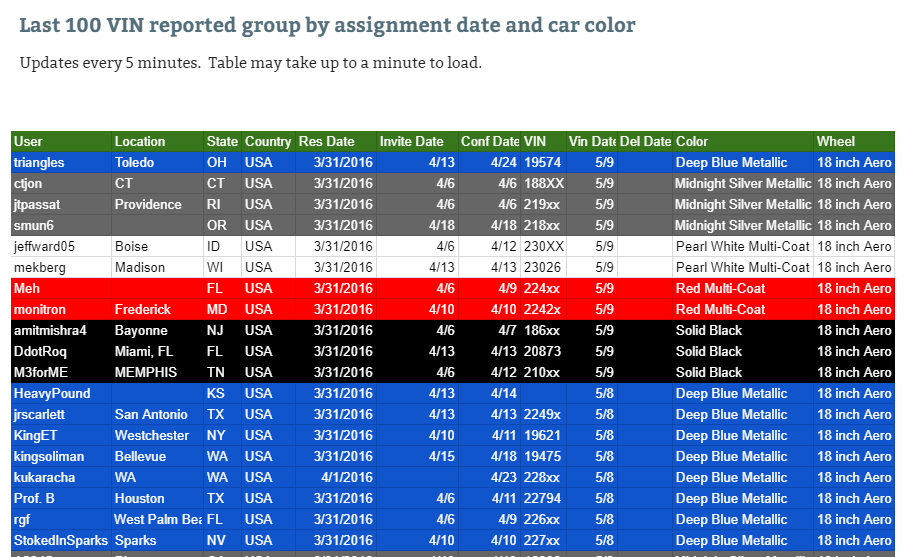Click the '4/1/2016' reservation date cell
The height and width of the screenshot is (557, 905).
336,477
